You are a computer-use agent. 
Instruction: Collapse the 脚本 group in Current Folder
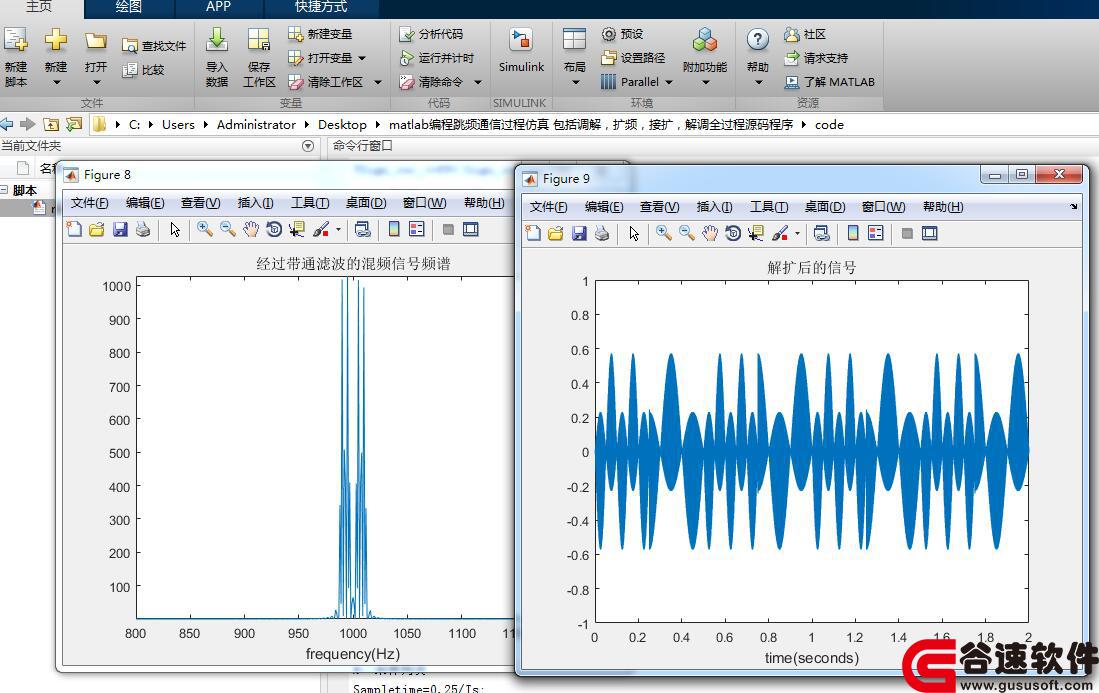(4, 190)
